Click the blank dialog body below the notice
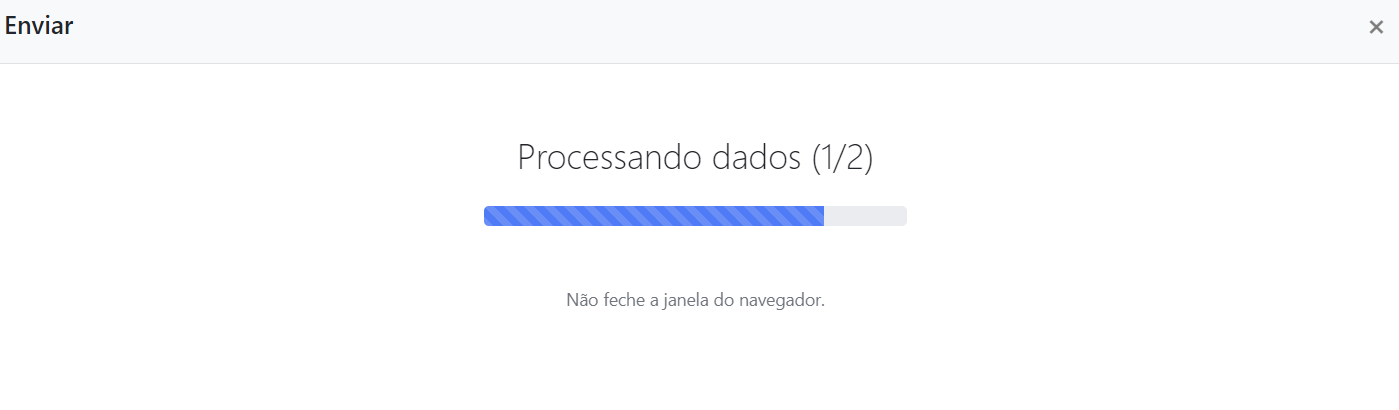This screenshot has height=410, width=1399. (x=695, y=360)
